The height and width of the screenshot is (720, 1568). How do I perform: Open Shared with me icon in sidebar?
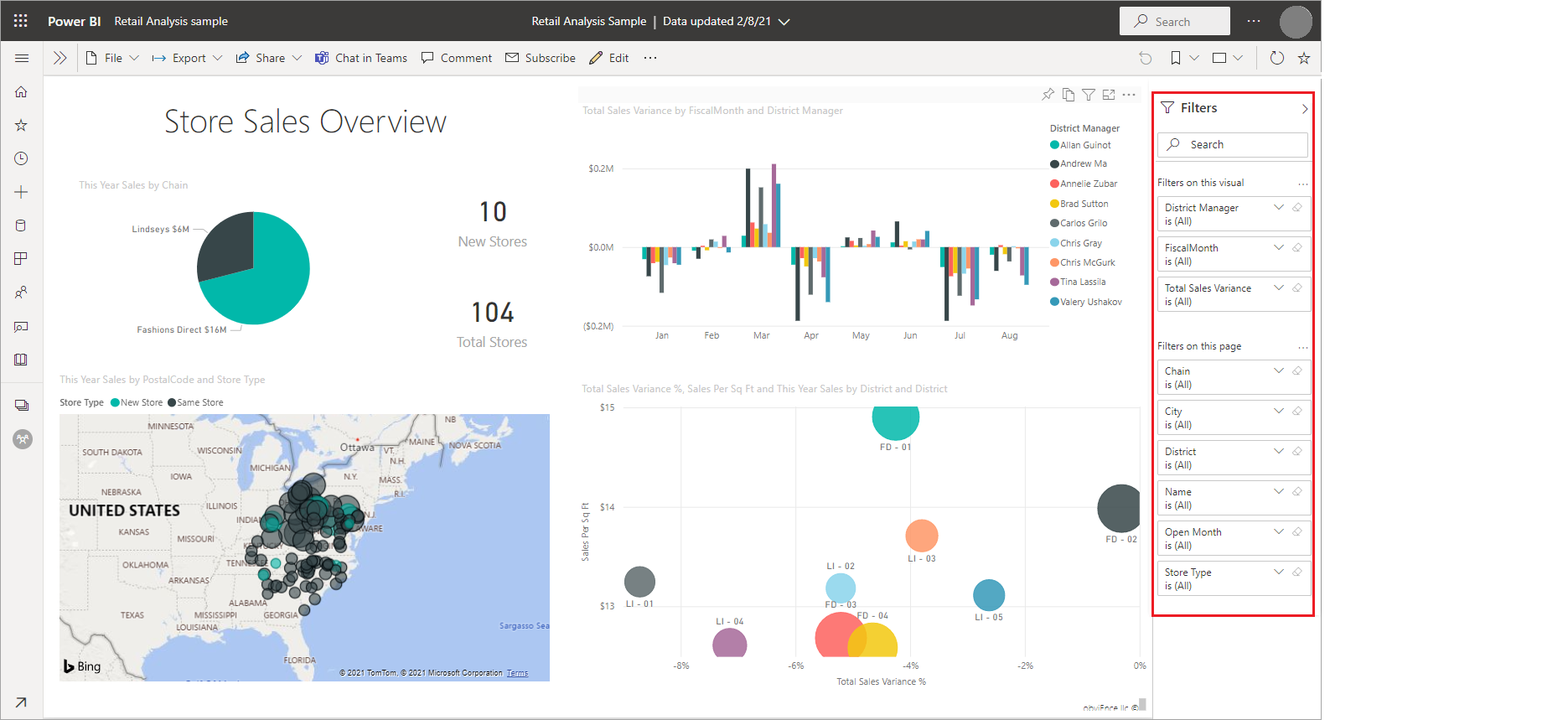coord(21,293)
